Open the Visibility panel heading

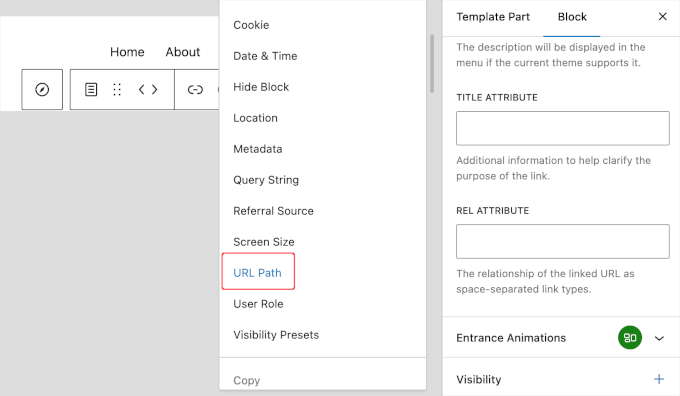pos(479,380)
